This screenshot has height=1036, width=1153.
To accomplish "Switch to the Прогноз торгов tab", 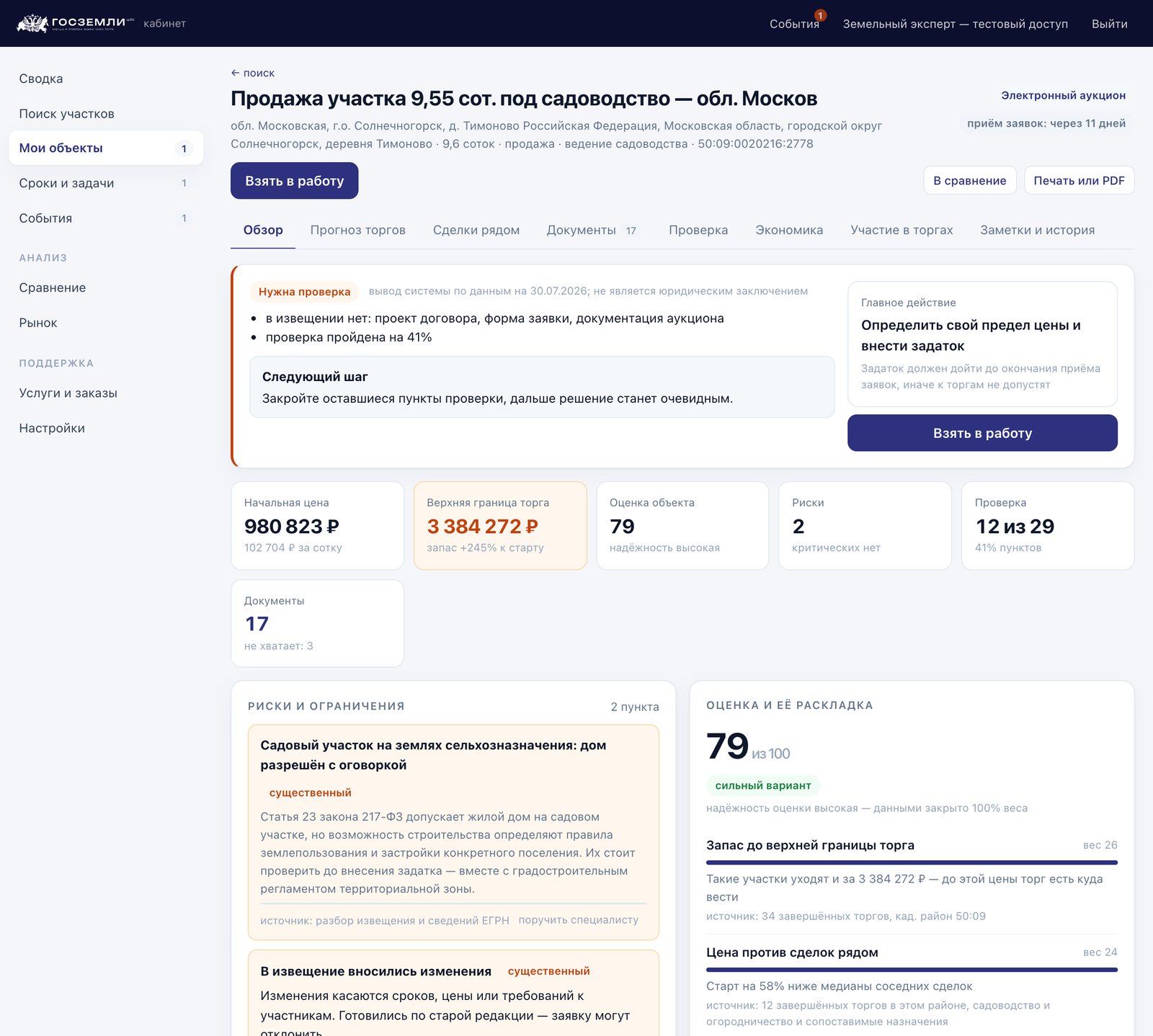I will pos(357,230).
